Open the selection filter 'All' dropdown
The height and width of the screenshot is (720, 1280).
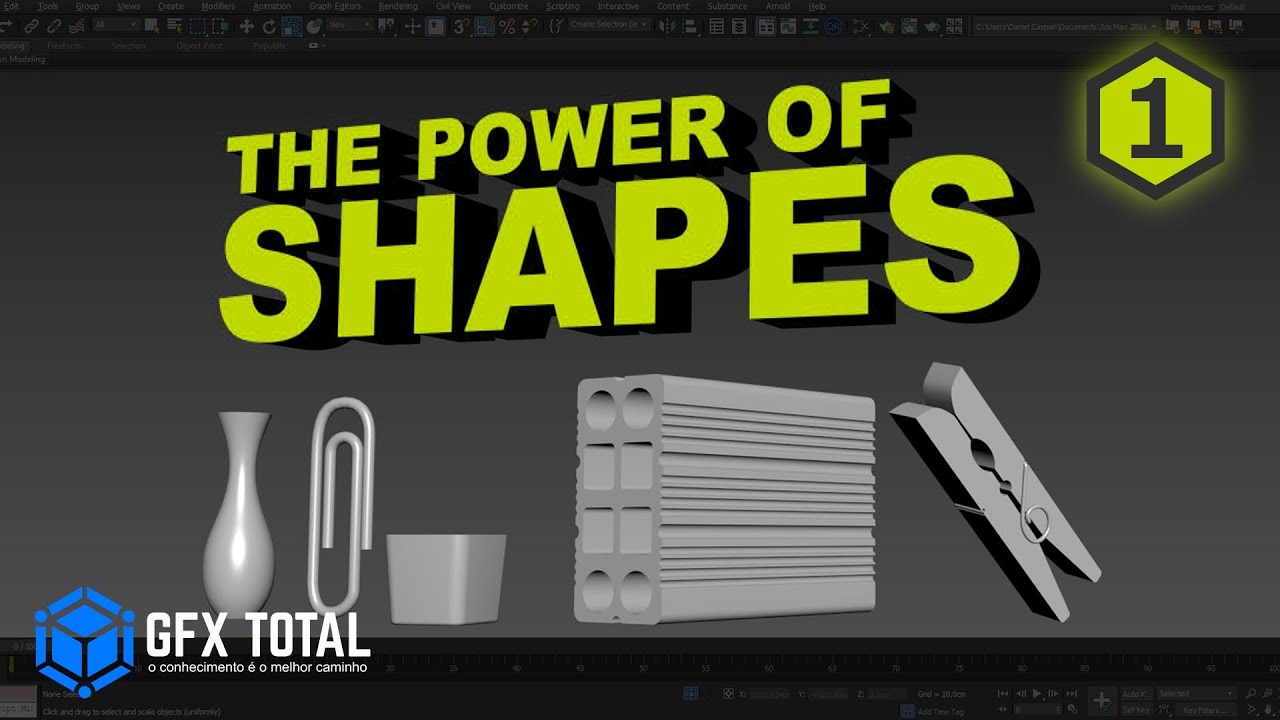click(116, 25)
